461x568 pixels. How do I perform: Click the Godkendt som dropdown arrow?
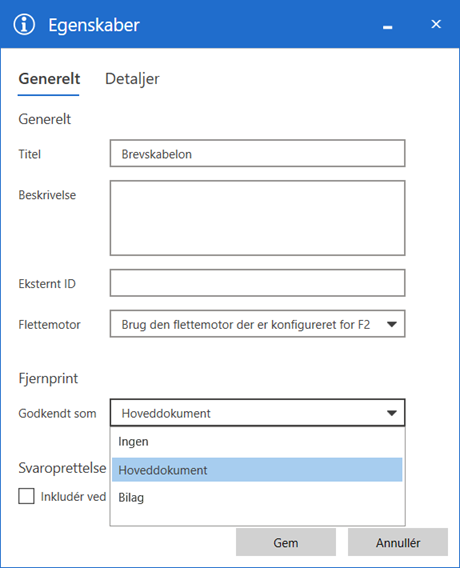pyautogui.click(x=392, y=413)
